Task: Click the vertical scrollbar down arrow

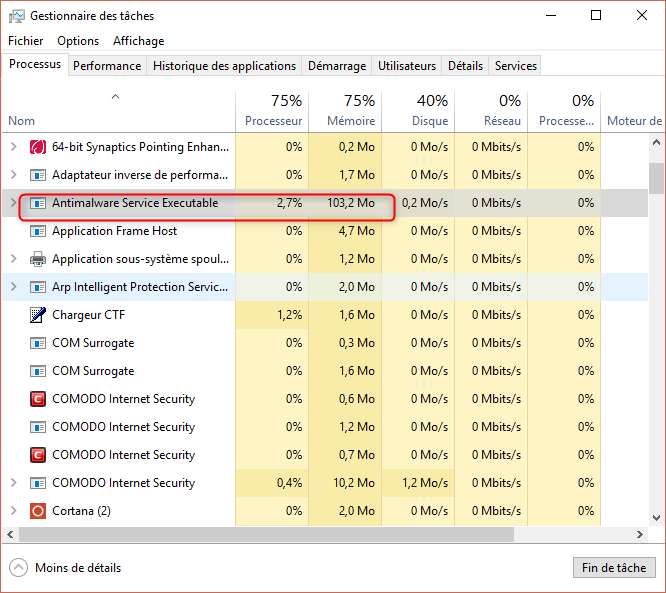Action: pyautogui.click(x=656, y=518)
